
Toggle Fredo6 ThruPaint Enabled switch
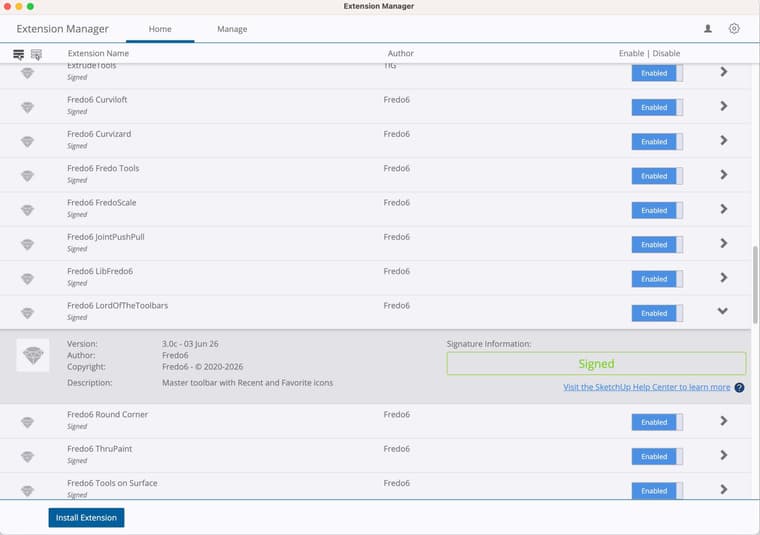click(x=657, y=456)
